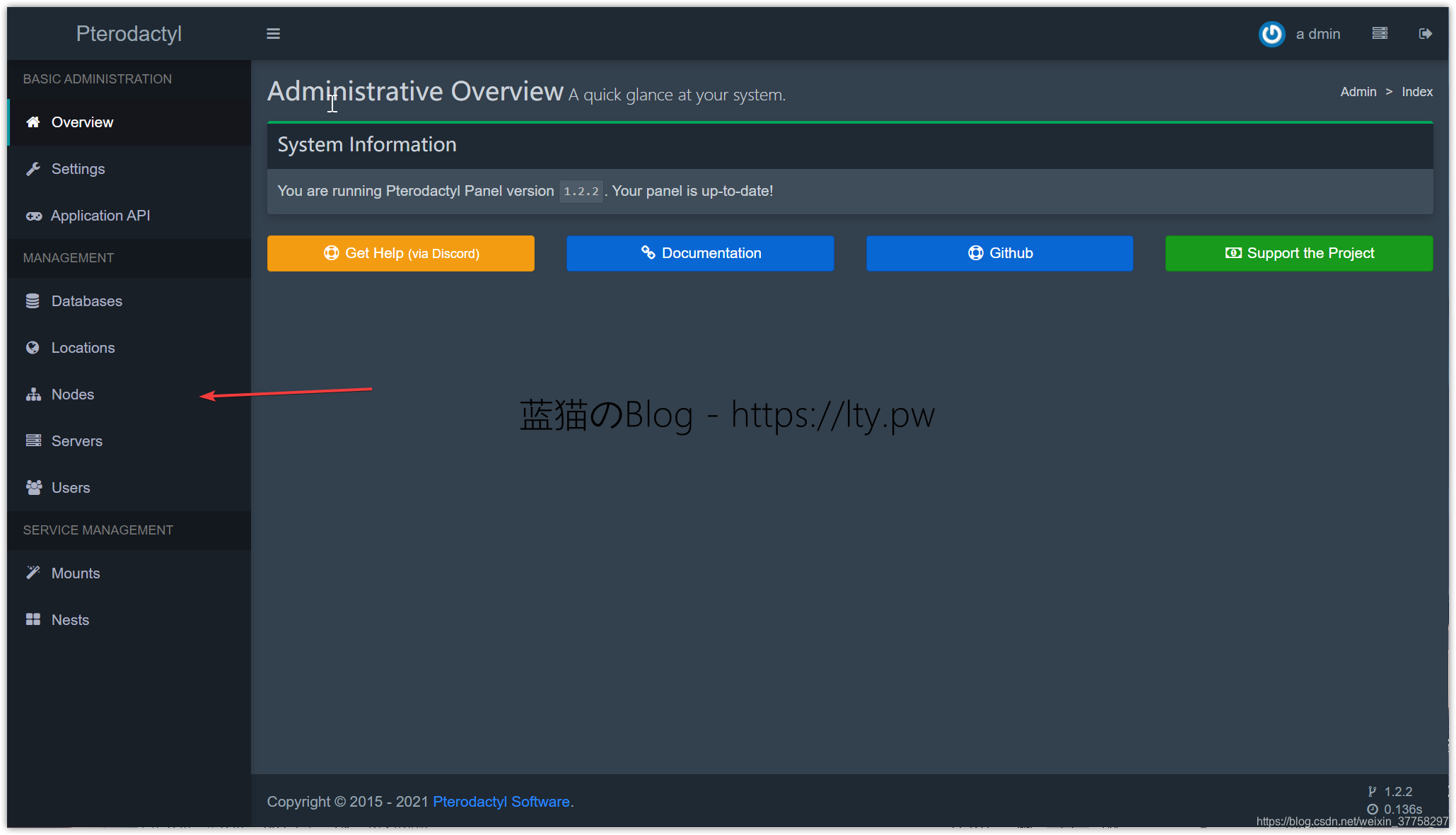This screenshot has height=835, width=1456.
Task: Click the logout icon in header
Action: (x=1425, y=34)
